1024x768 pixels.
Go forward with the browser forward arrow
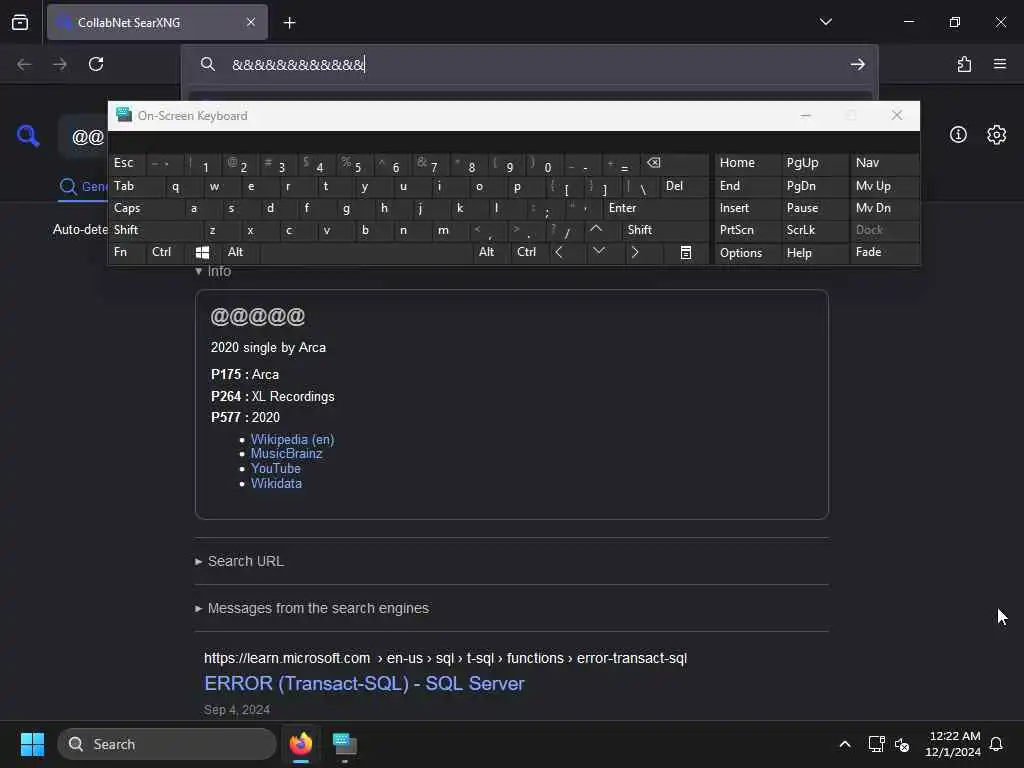click(60, 64)
